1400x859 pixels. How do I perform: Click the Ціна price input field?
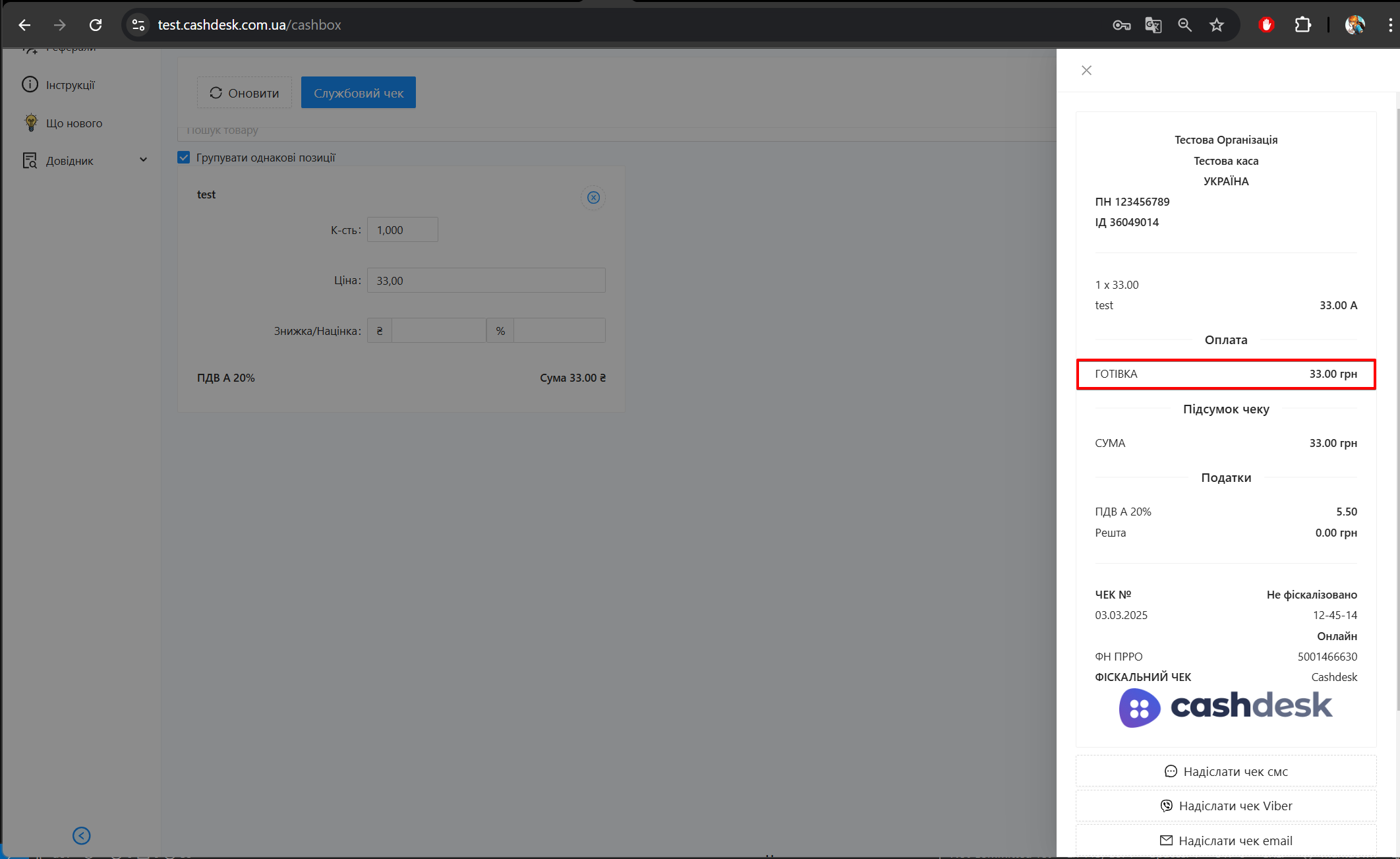click(486, 281)
